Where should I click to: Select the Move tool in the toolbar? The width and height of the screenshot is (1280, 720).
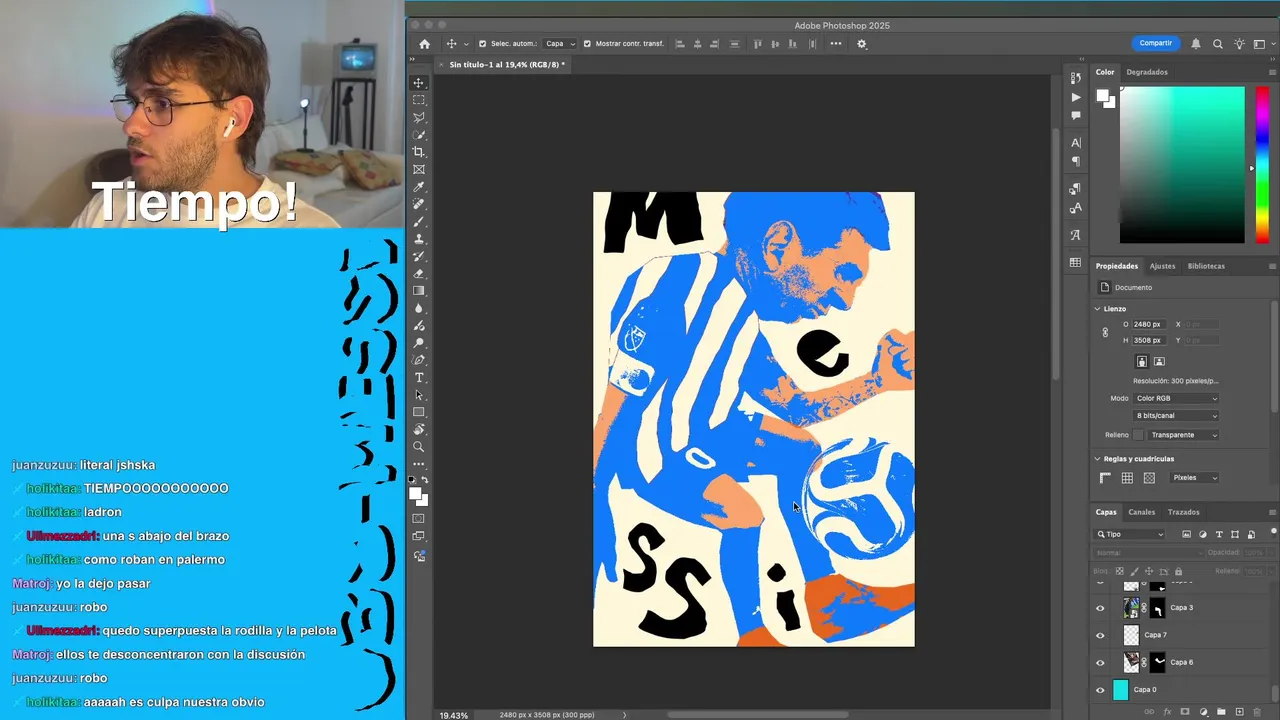pyautogui.click(x=419, y=83)
